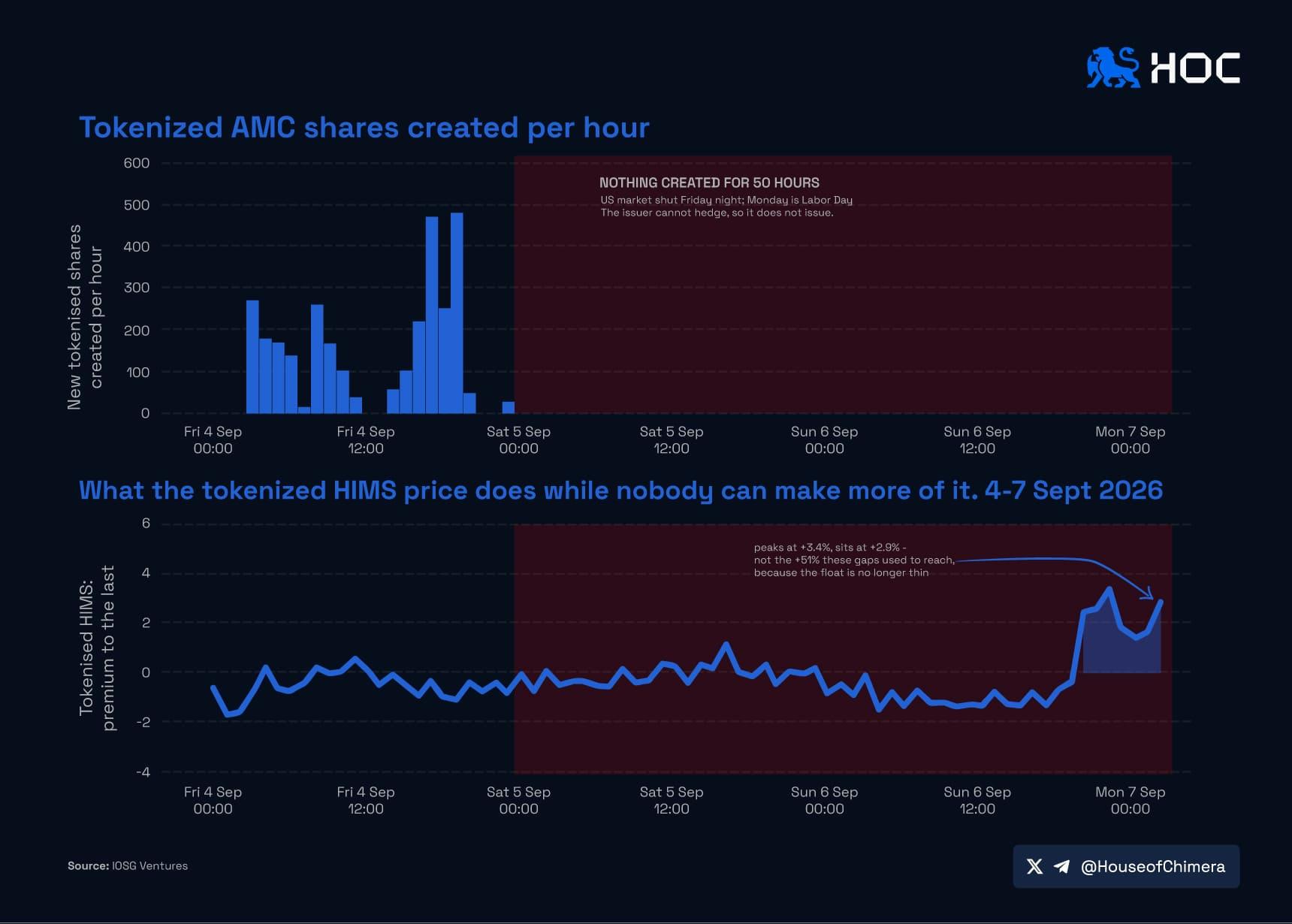Viewport: 1292px width, 924px height.
Task: Click the HIMS price chart title
Action: 620,491
